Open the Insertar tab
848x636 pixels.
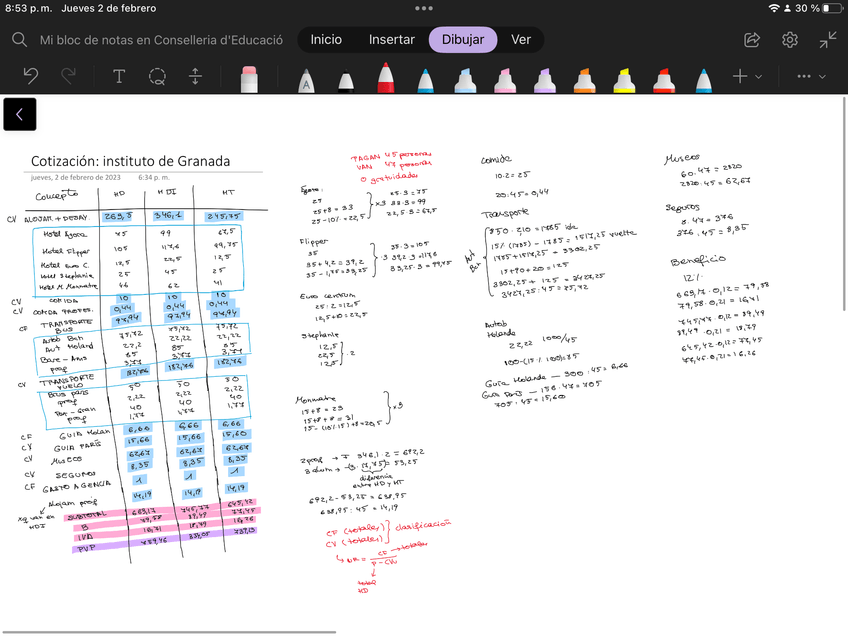click(x=392, y=40)
